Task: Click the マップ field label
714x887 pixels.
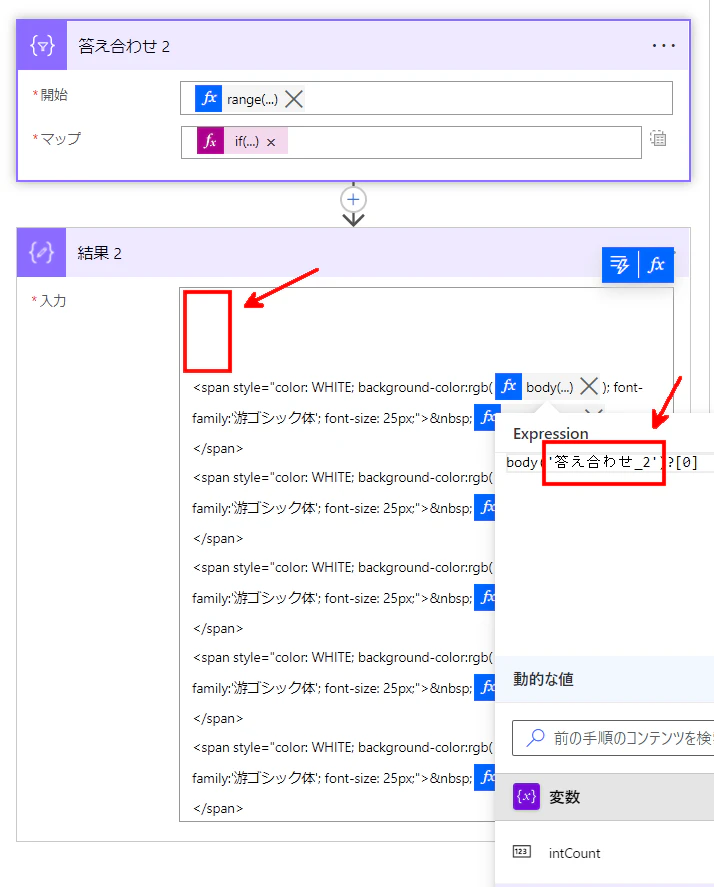Action: coord(60,139)
